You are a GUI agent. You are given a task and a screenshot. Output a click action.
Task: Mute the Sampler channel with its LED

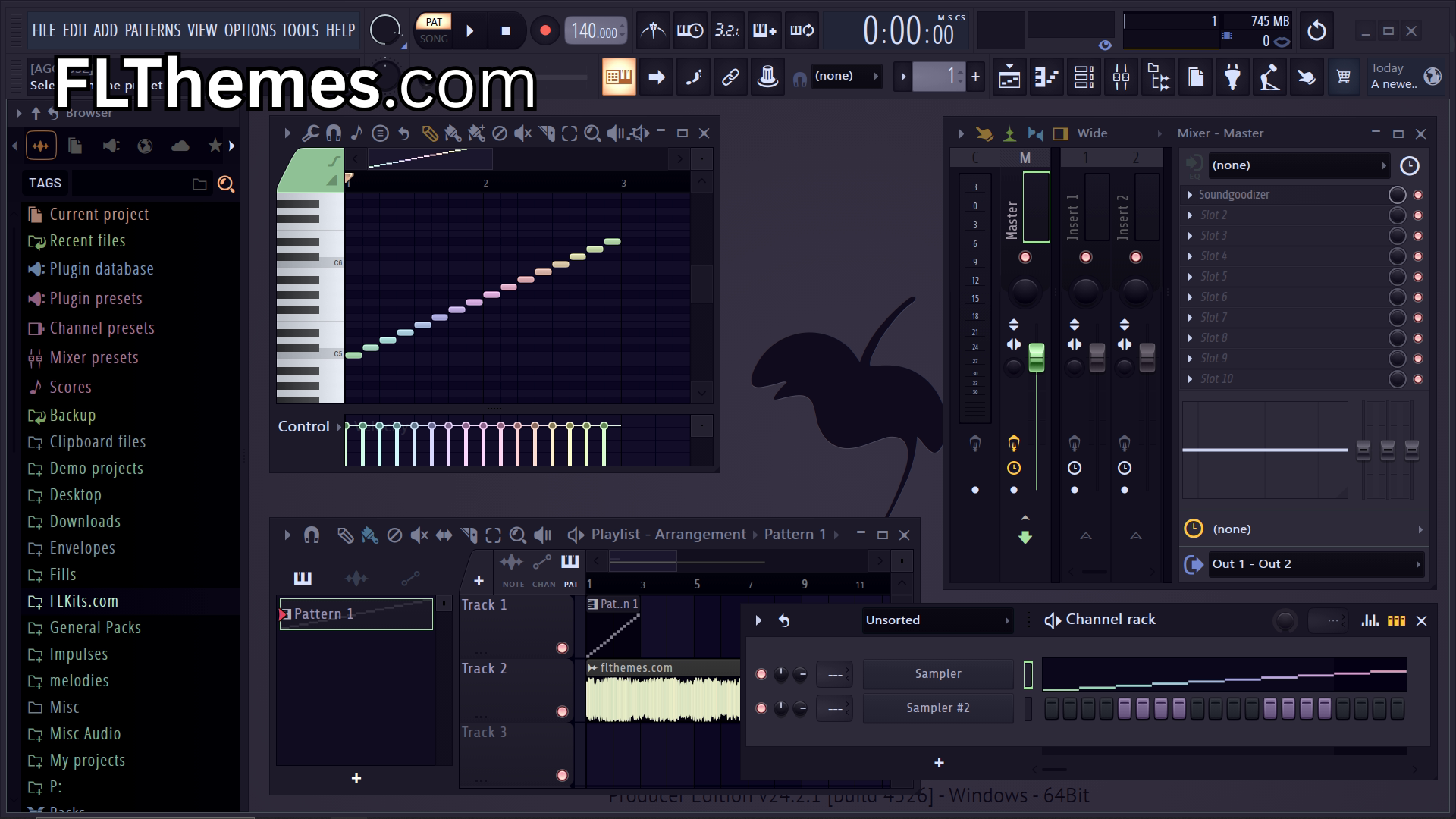point(761,674)
